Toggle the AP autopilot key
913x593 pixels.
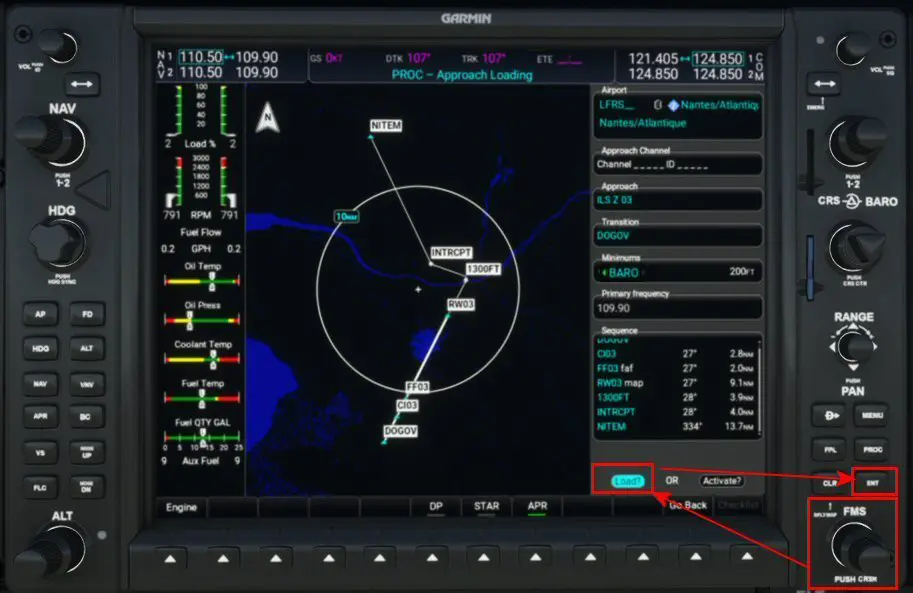pyautogui.click(x=40, y=314)
